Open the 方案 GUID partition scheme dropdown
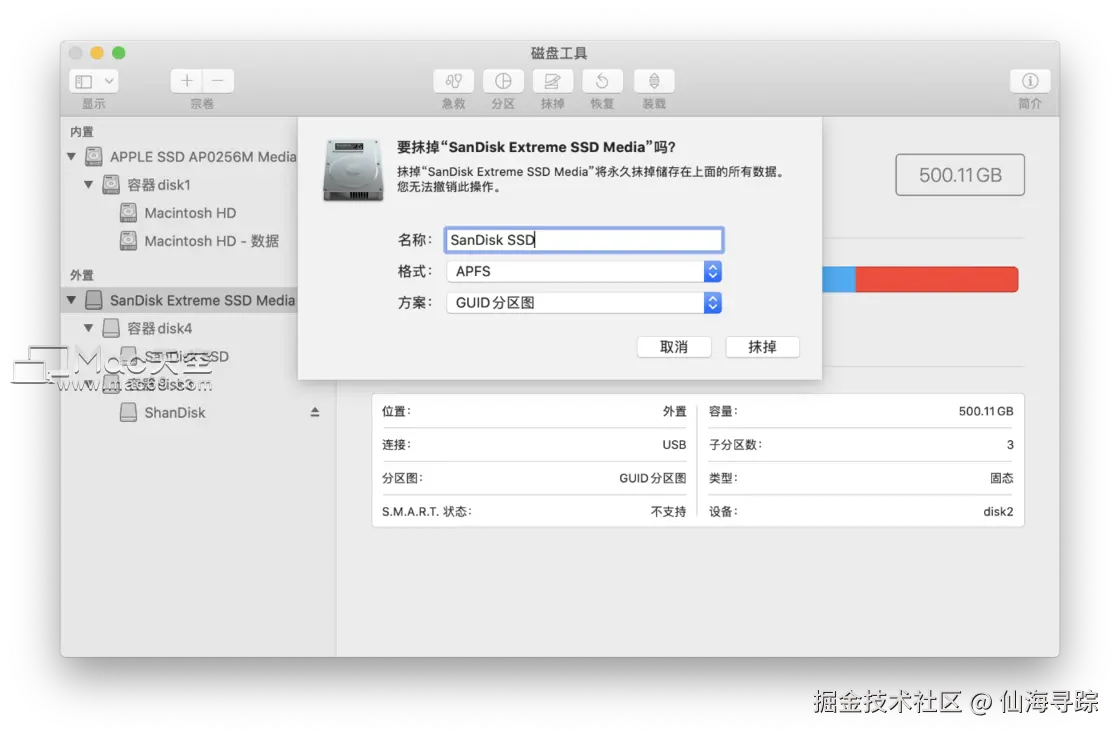1120x737 pixels. (584, 303)
